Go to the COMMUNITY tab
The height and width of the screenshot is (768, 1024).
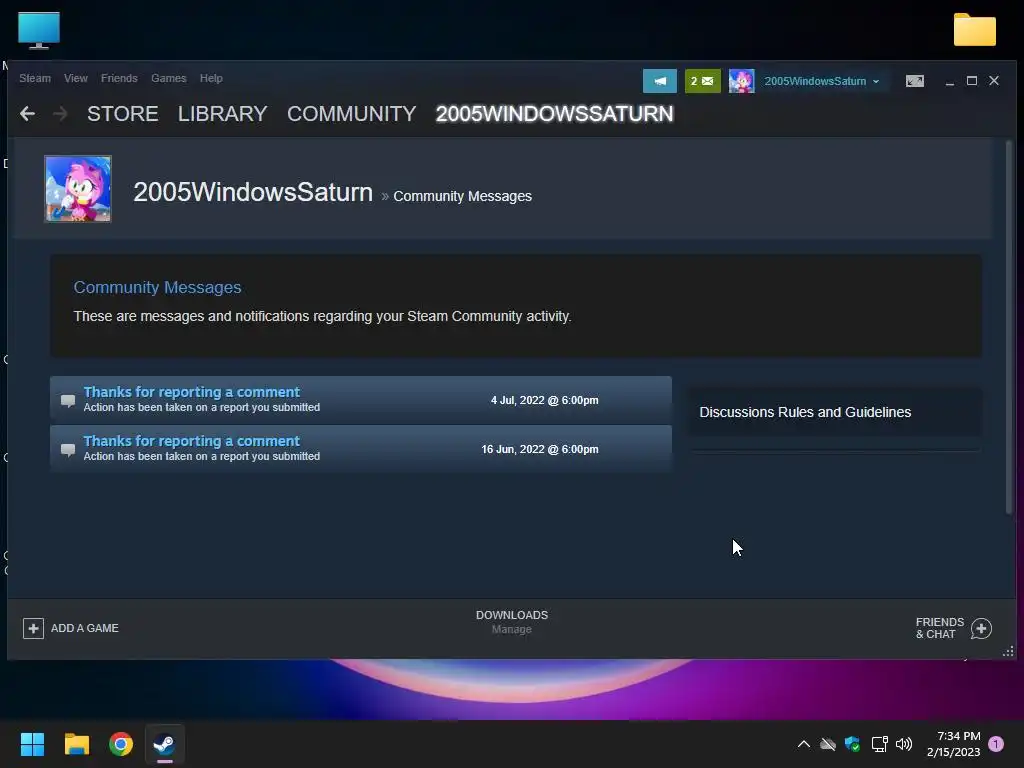pos(351,114)
